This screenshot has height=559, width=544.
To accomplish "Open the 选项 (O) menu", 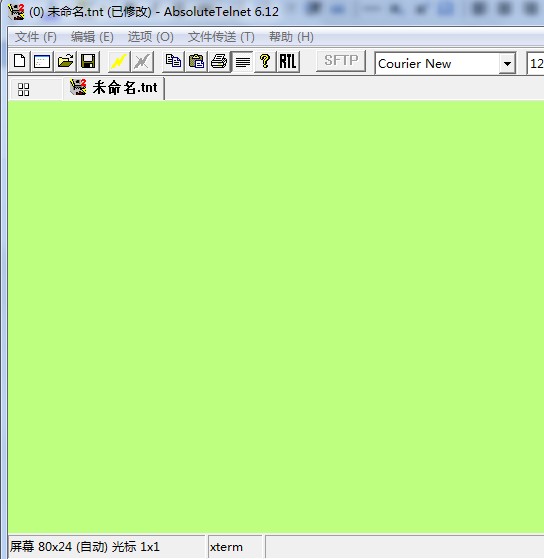I will tap(150, 37).
